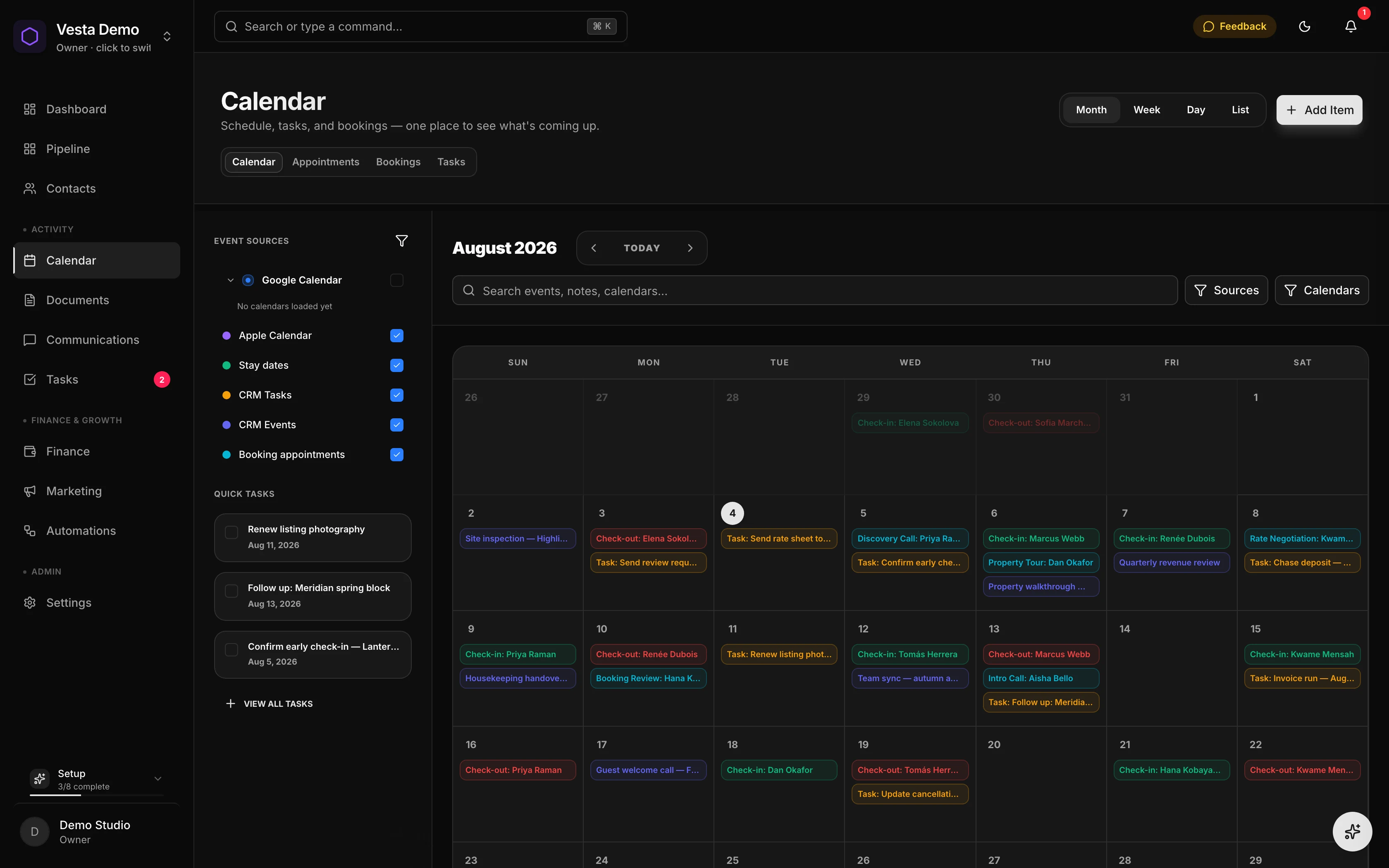Click the Setup sparkle icon
The width and height of the screenshot is (1389, 868).
pyautogui.click(x=40, y=778)
